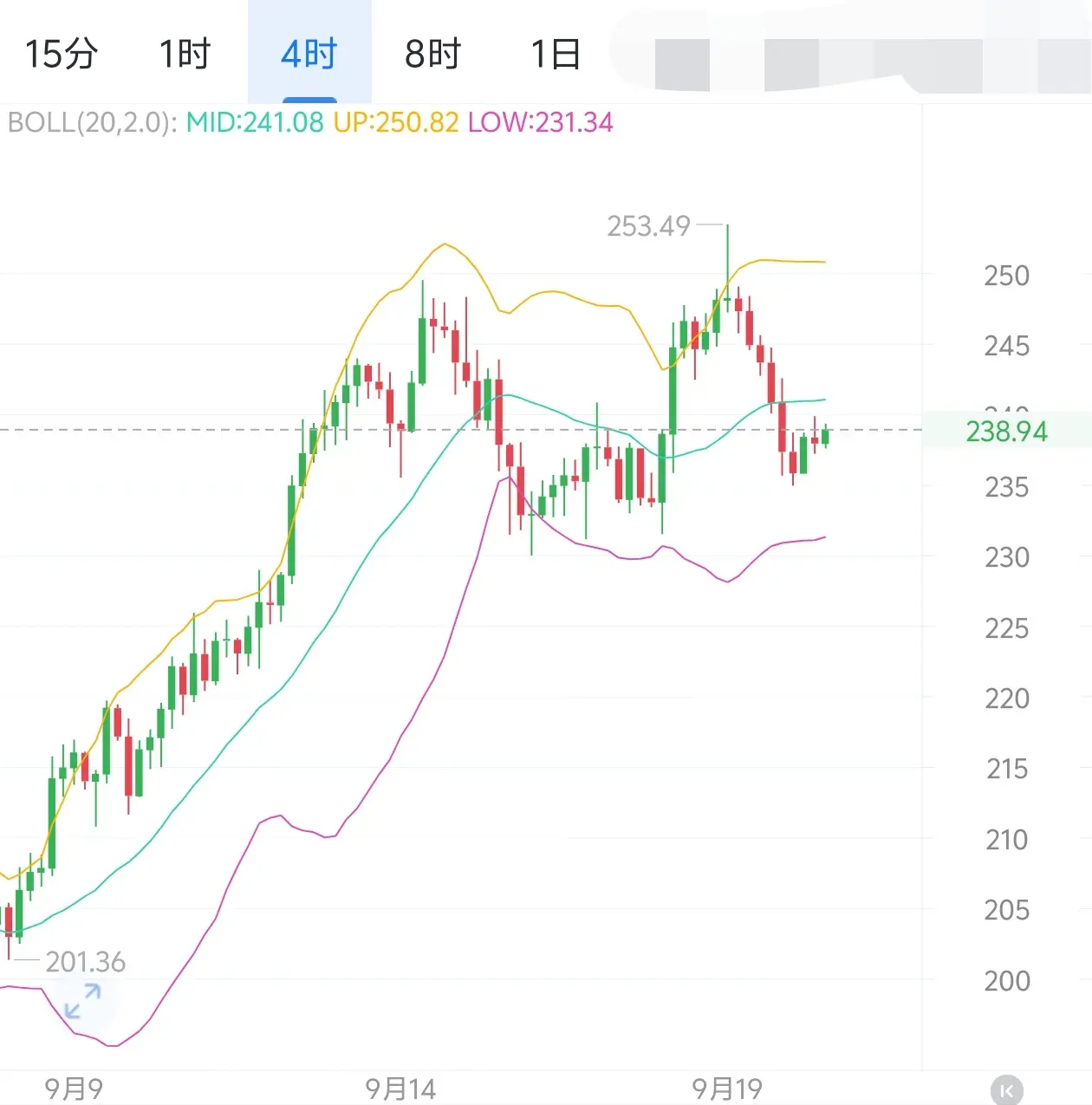Tap the 250 price axis label
Viewport: 1092px width, 1105px height.
[x=1006, y=276]
